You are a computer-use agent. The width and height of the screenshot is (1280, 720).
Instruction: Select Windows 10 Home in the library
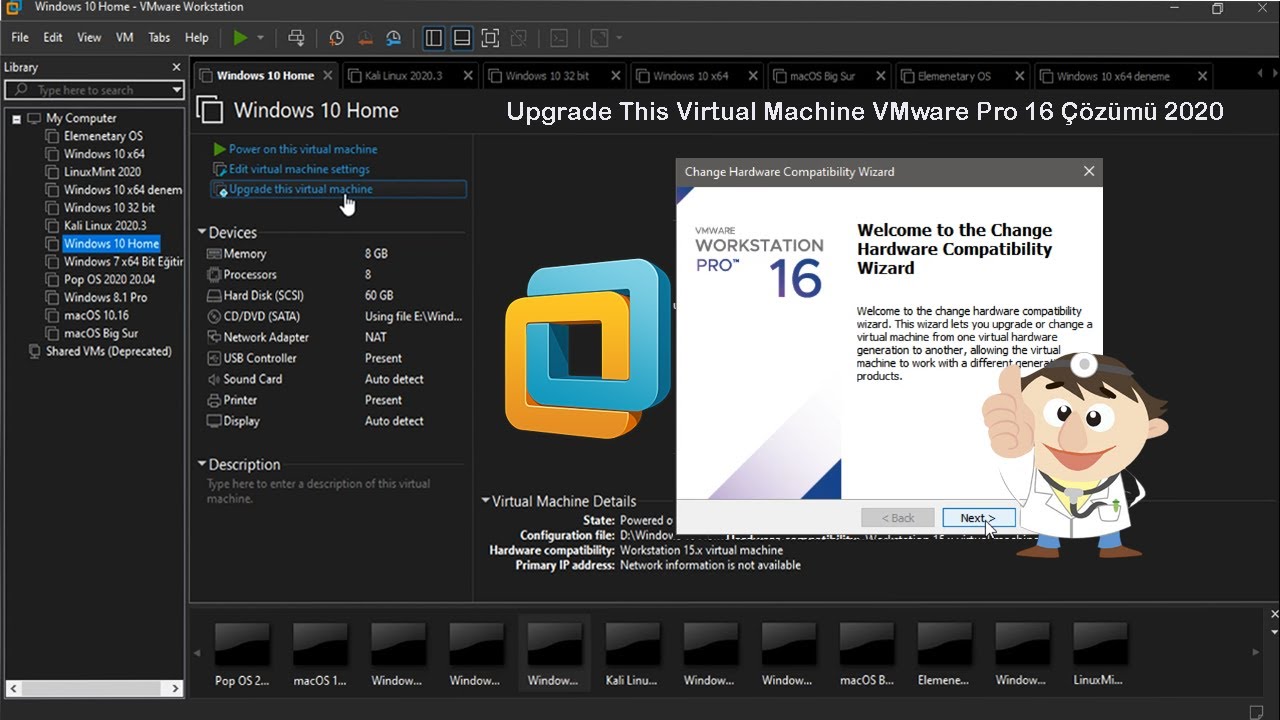[111, 244]
